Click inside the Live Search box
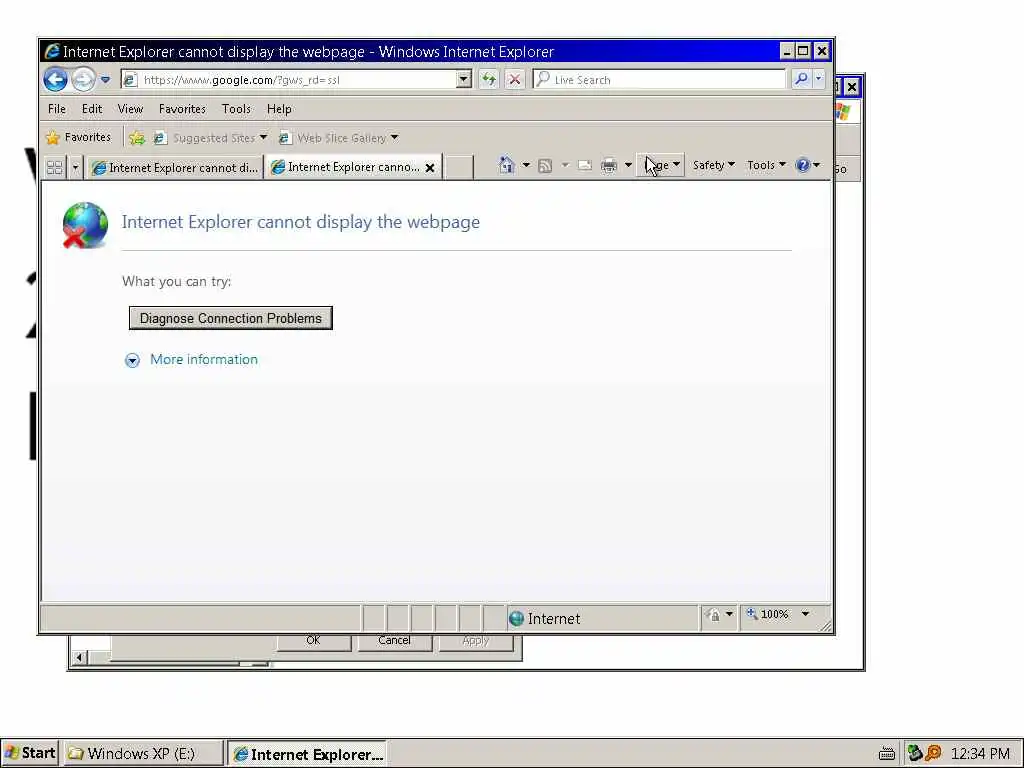This screenshot has height=768, width=1024. tap(660, 80)
